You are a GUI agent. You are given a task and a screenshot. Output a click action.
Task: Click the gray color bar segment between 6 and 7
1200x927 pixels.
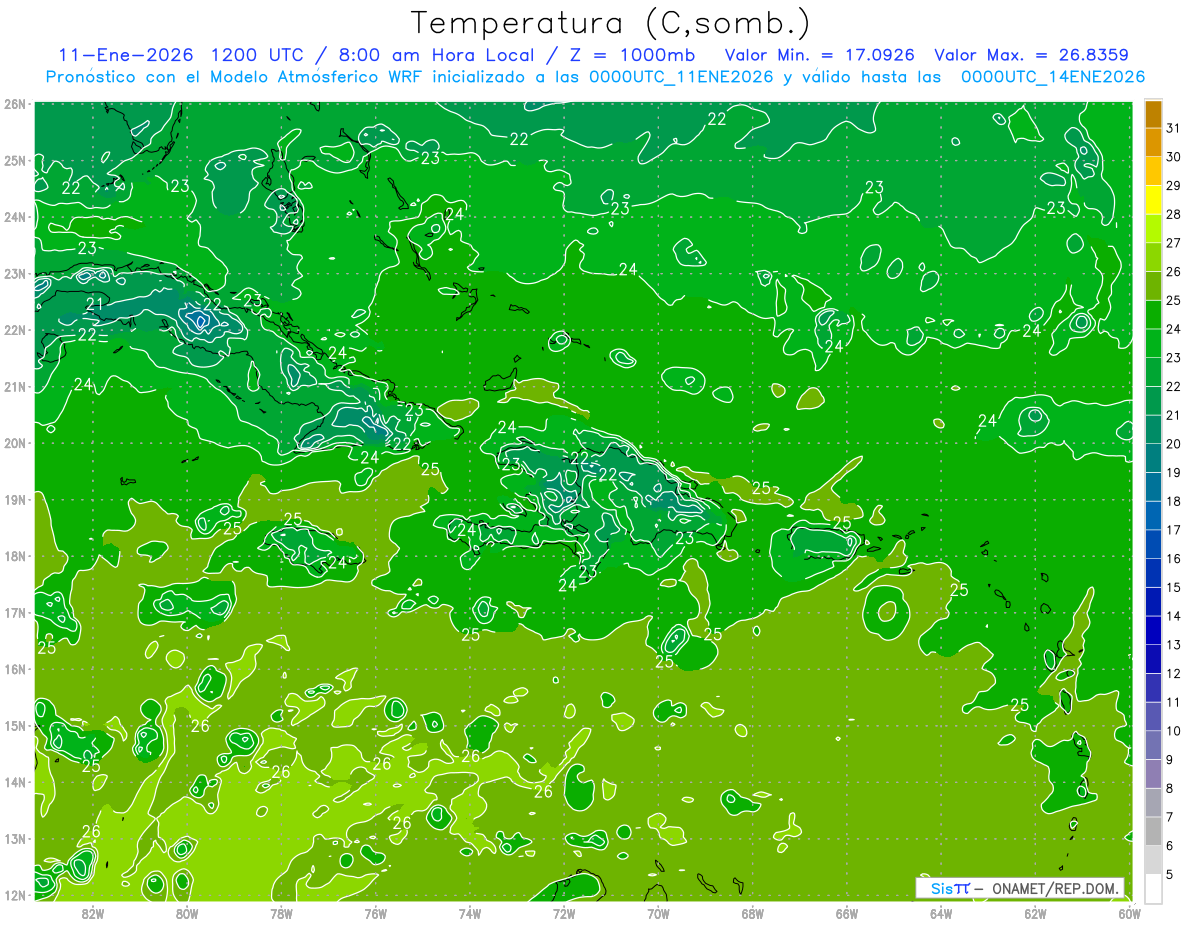pos(1153,831)
